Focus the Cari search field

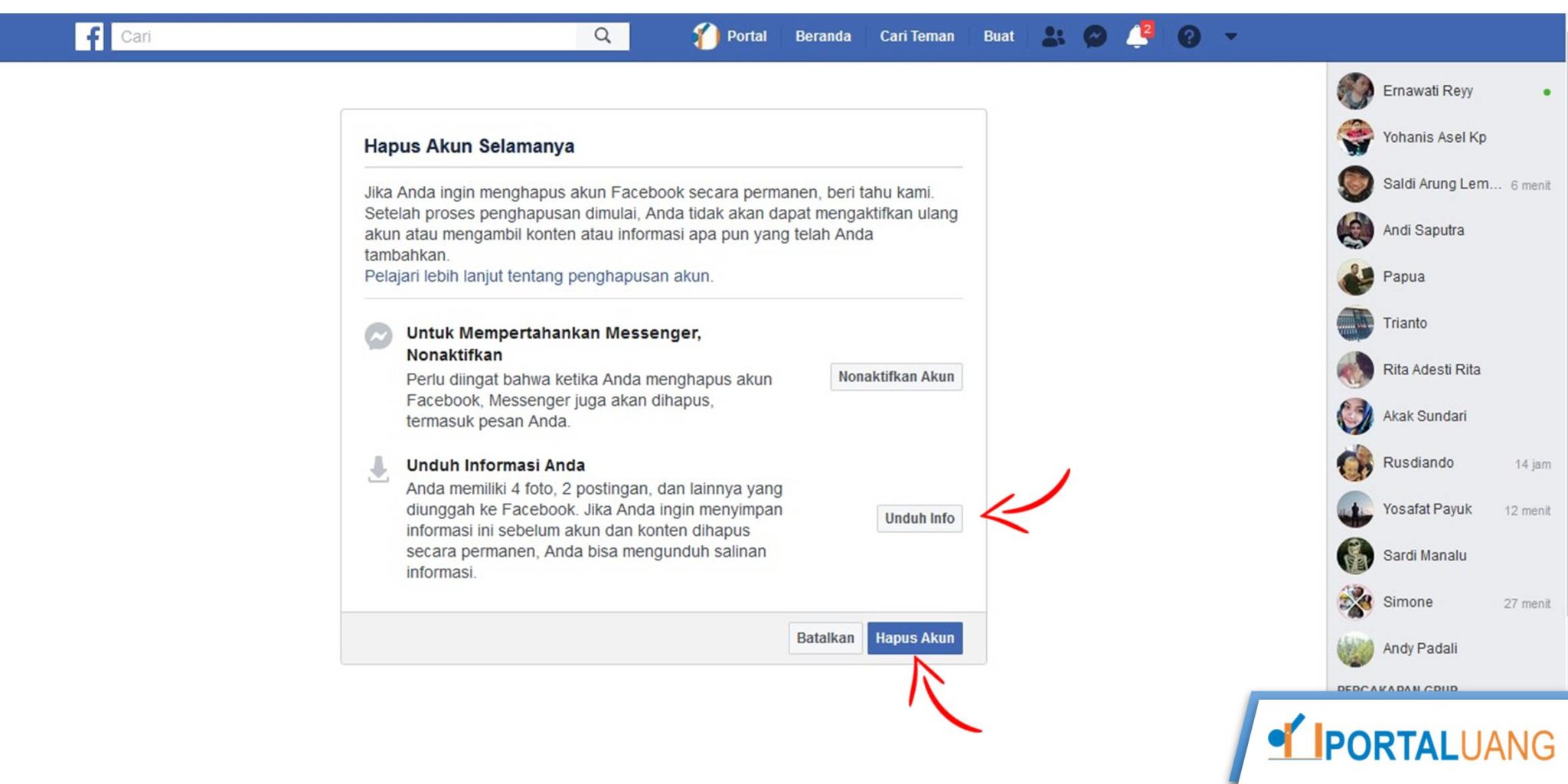click(345, 36)
